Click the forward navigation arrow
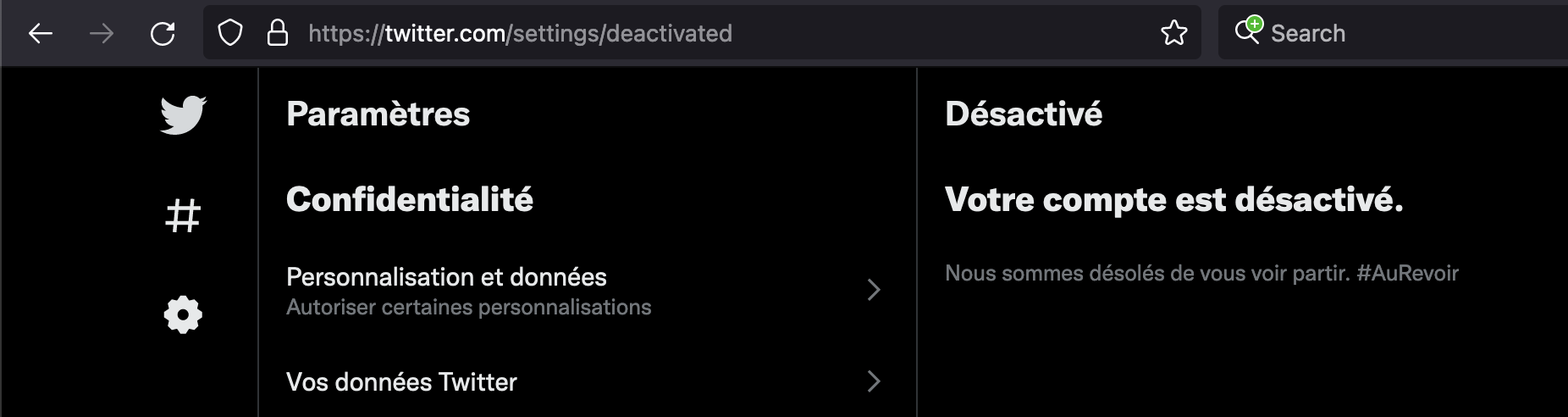The height and width of the screenshot is (417, 1568). point(102,34)
